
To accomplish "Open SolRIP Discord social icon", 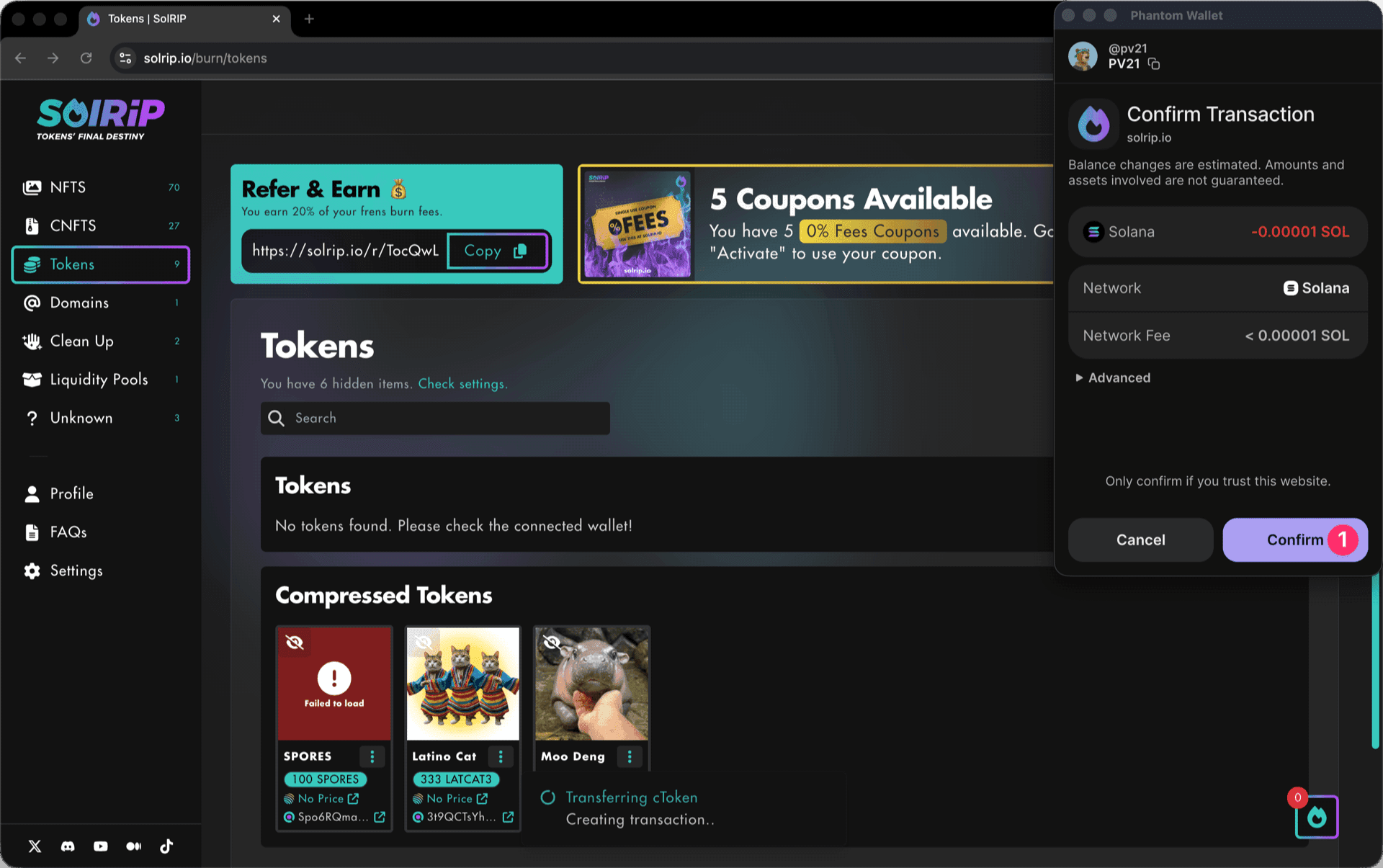I will (x=68, y=846).
